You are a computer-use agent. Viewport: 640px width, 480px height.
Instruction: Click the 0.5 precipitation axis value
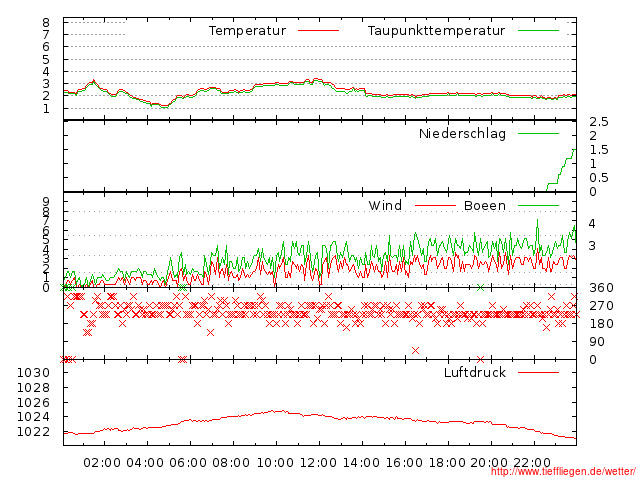tap(599, 178)
